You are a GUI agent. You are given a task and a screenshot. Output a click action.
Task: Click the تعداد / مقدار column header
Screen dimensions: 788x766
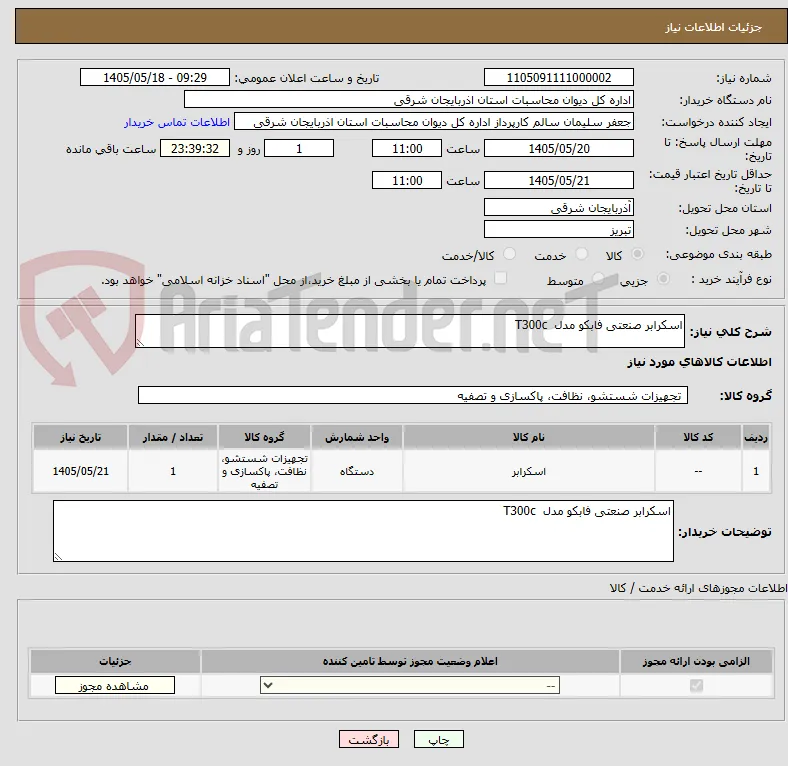(173, 437)
